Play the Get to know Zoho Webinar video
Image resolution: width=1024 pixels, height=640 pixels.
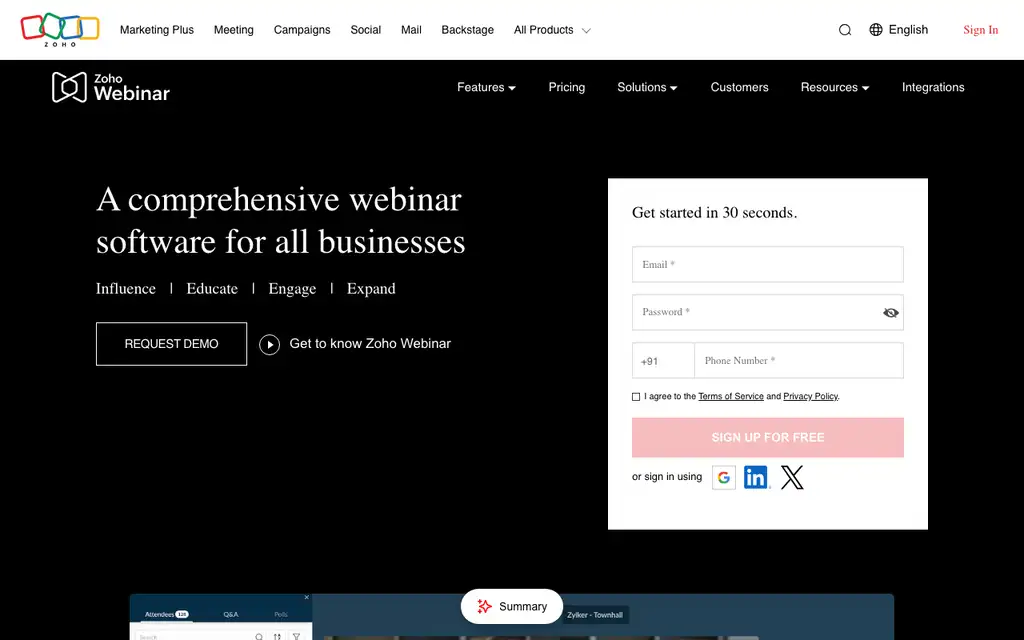269,344
